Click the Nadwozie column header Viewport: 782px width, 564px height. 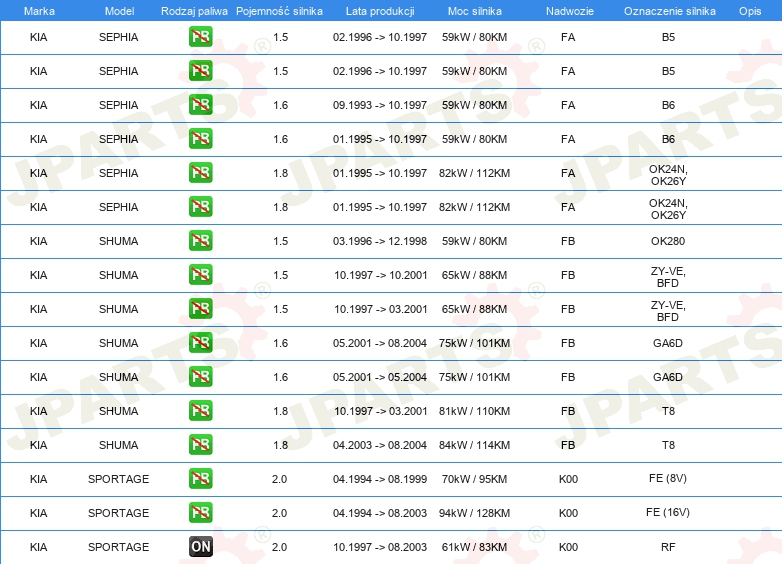[x=570, y=11]
